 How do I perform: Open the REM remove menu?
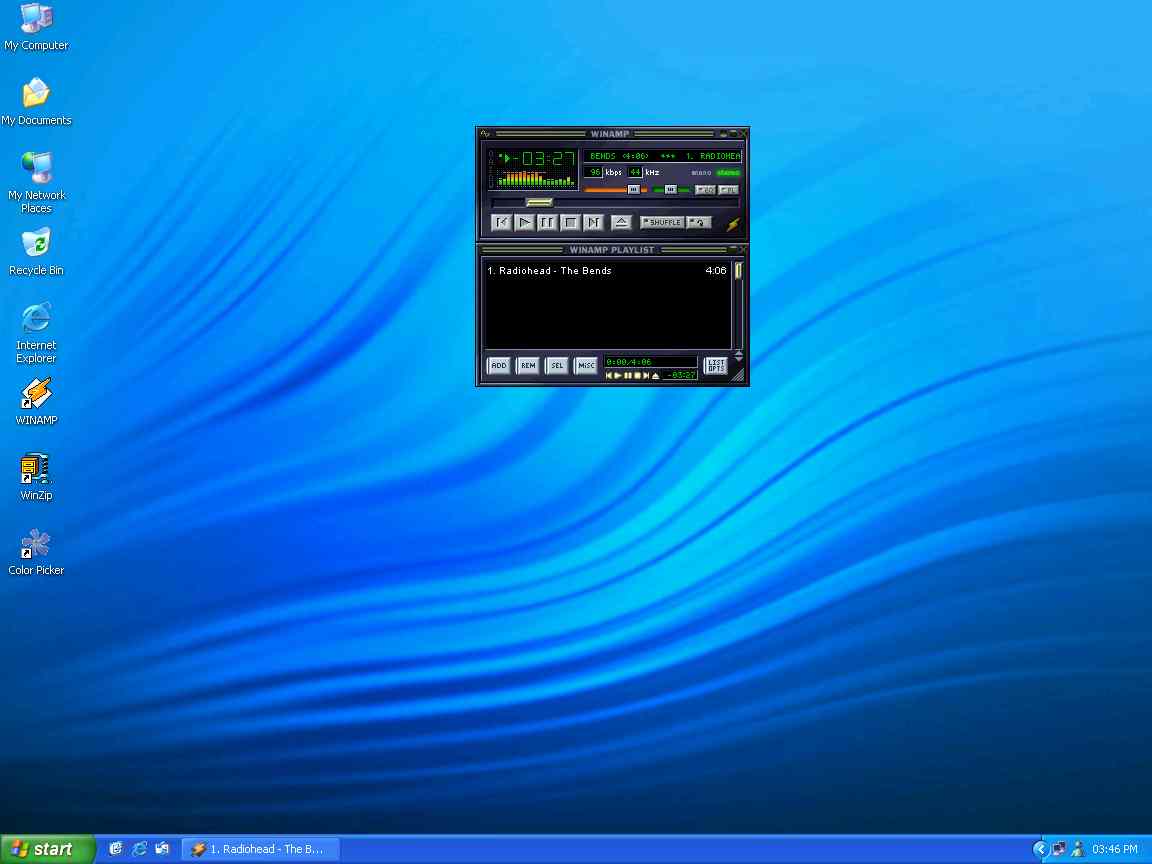tap(527, 366)
